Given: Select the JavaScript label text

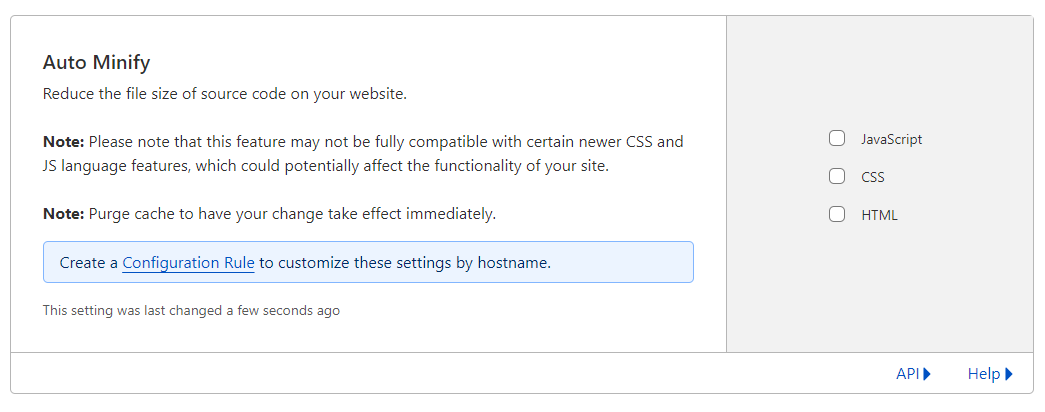Looking at the screenshot, I should [892, 139].
